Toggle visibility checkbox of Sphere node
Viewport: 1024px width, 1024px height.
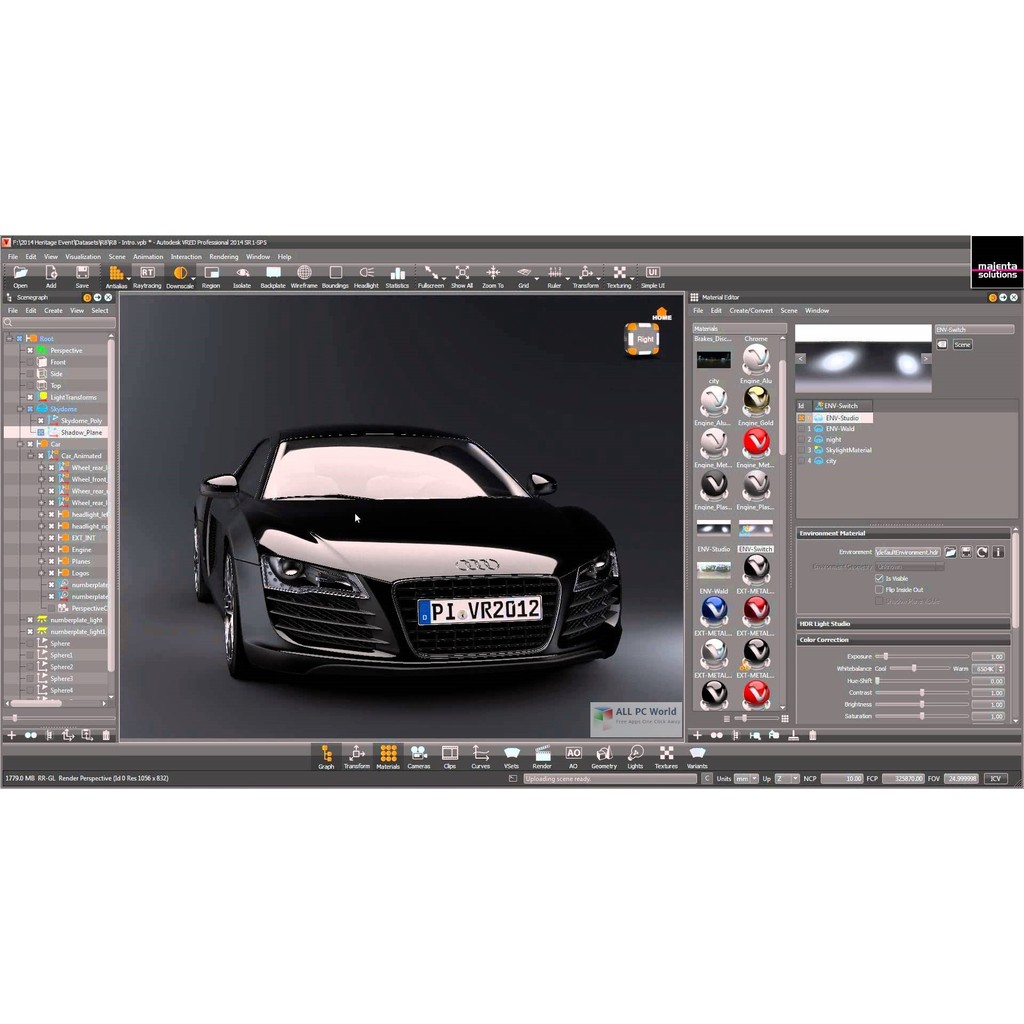click(30, 643)
